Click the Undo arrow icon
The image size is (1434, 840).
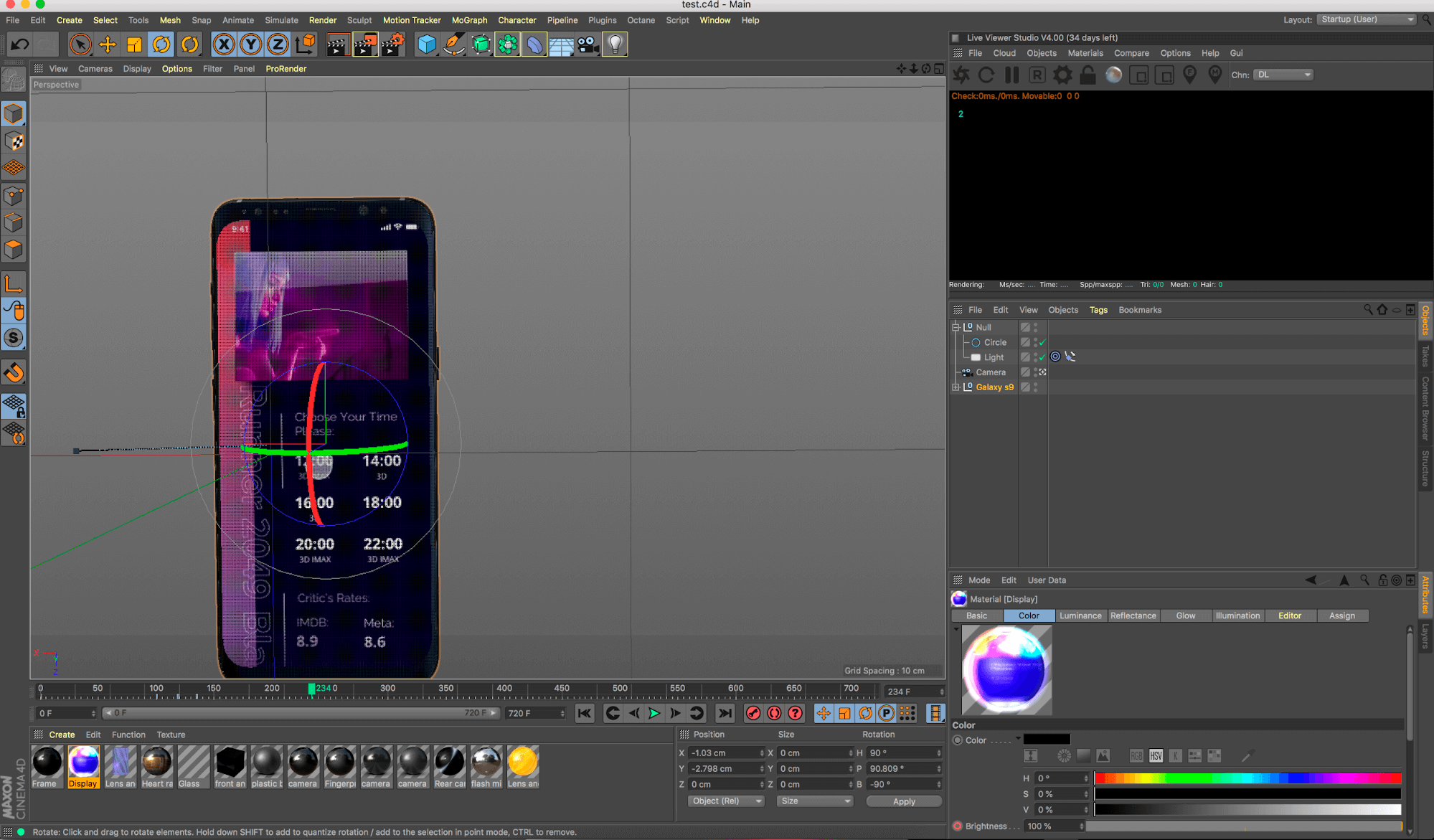(x=19, y=44)
